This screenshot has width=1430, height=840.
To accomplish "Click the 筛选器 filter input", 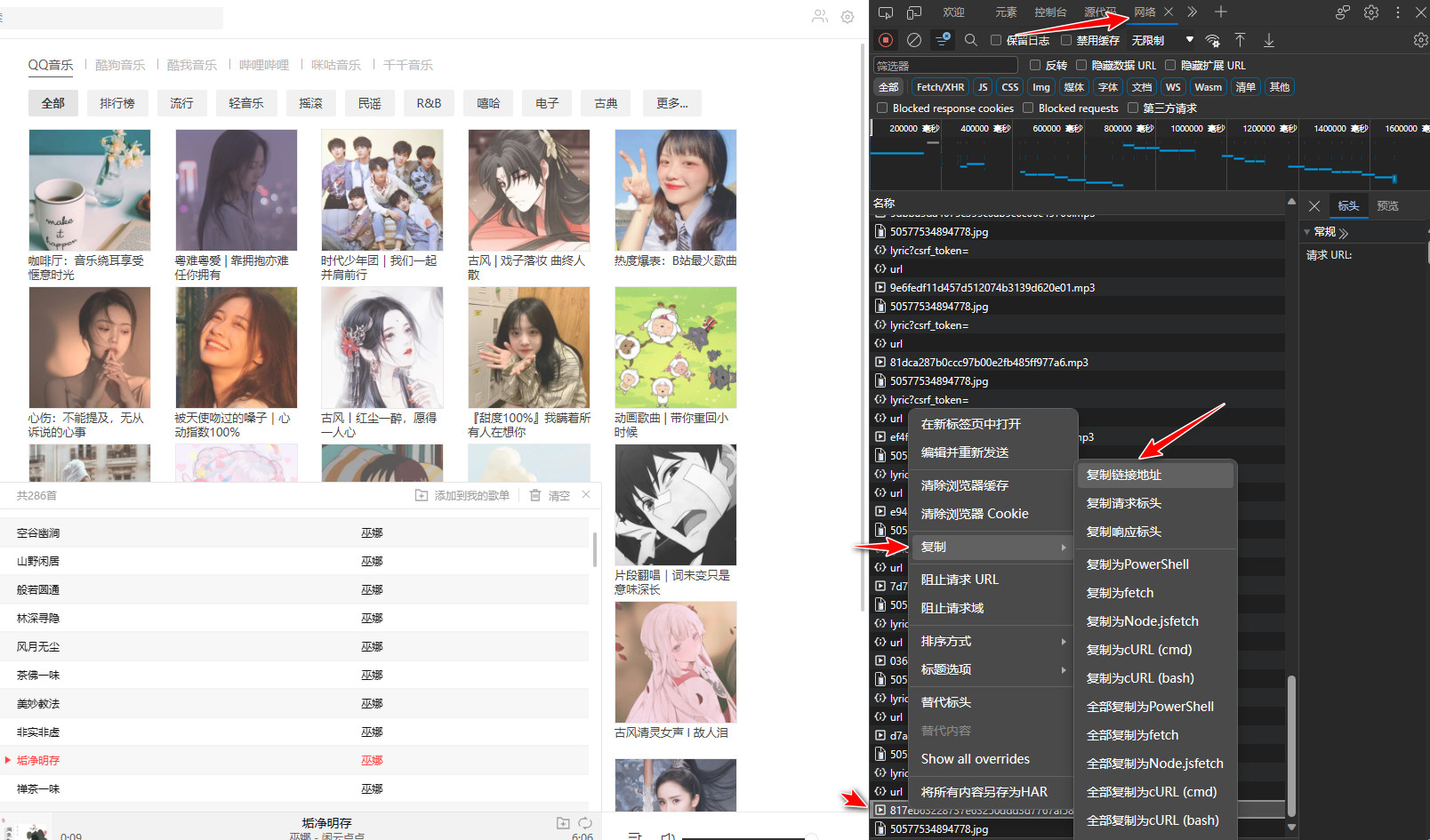I will [945, 65].
